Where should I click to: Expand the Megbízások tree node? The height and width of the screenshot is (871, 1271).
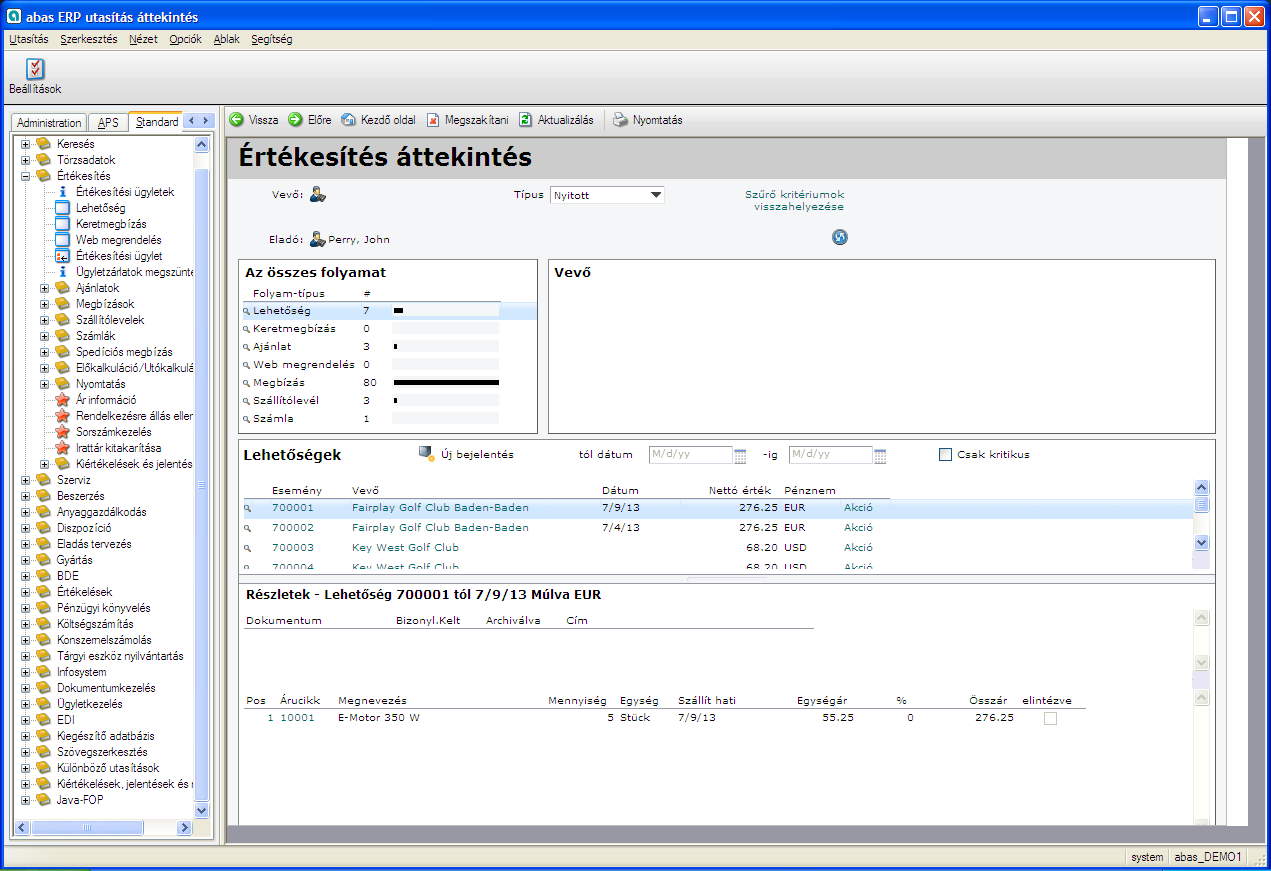(44, 304)
